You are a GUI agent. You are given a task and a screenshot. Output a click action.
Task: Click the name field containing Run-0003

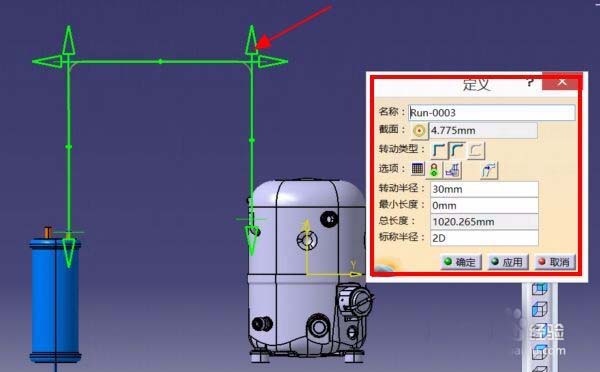coord(492,113)
